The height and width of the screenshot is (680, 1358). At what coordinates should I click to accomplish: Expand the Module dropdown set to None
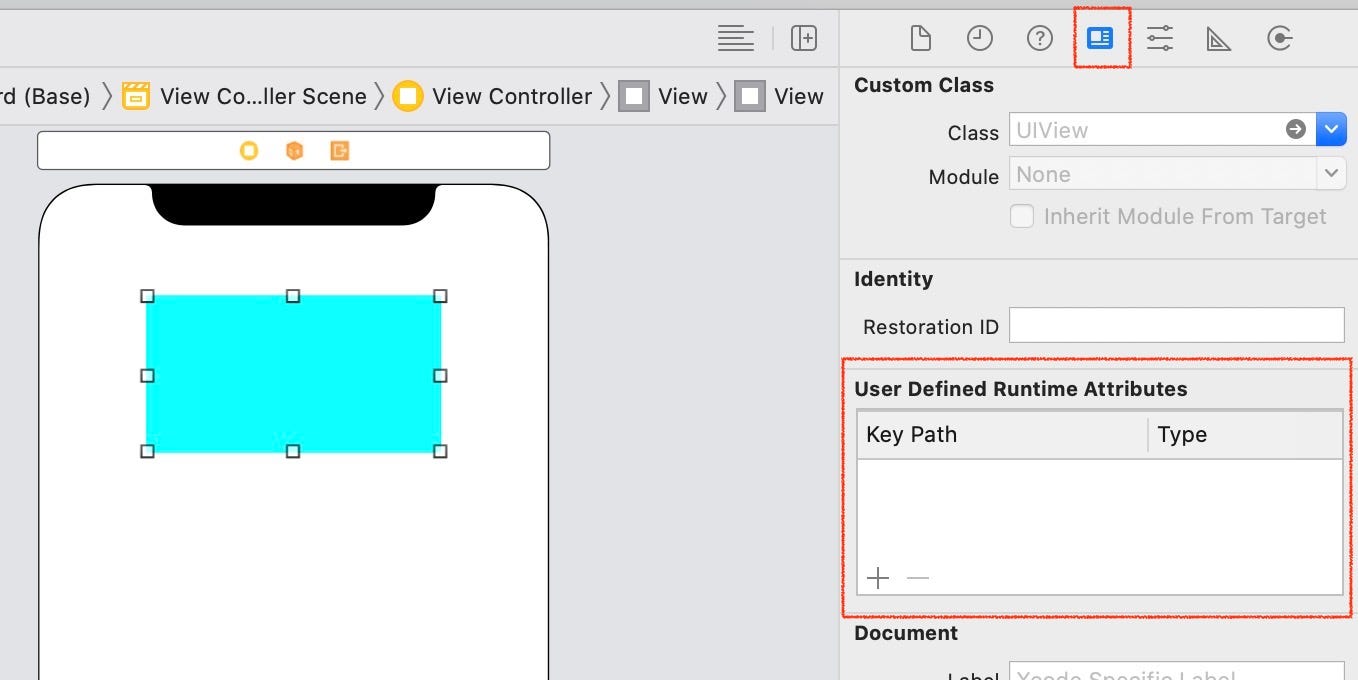[1332, 173]
